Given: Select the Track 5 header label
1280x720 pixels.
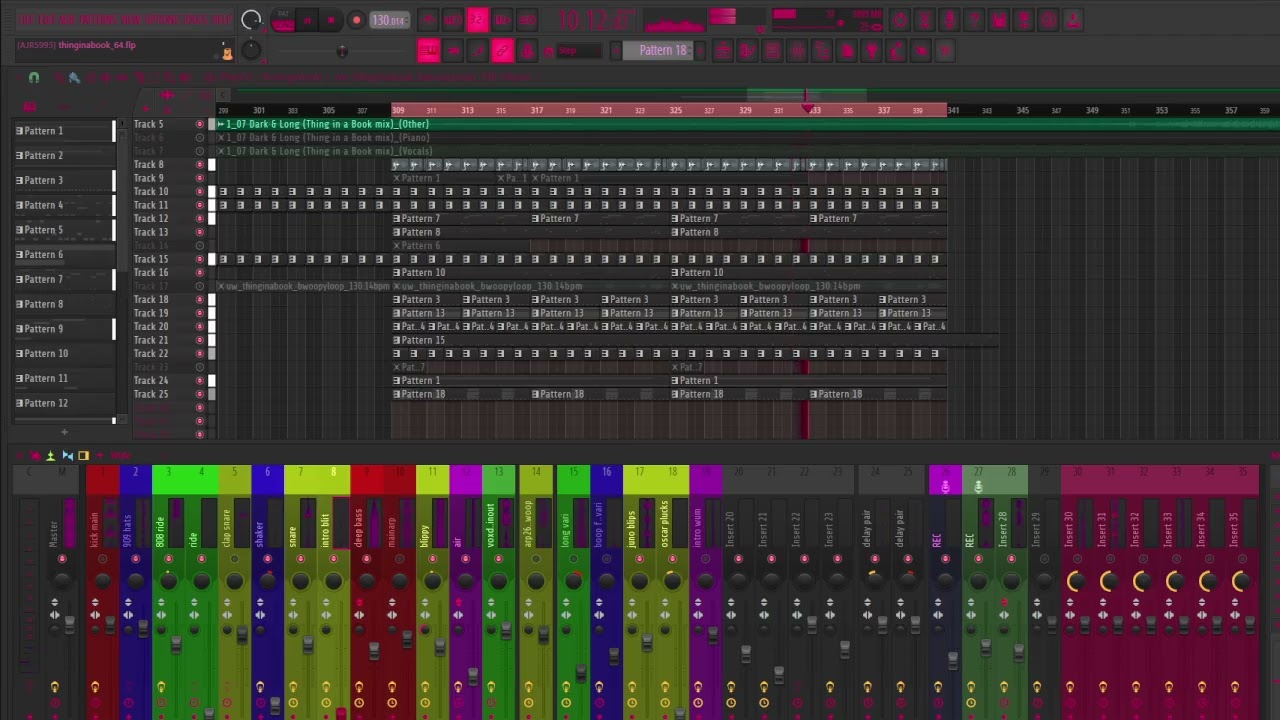Looking at the screenshot, I should [149, 125].
